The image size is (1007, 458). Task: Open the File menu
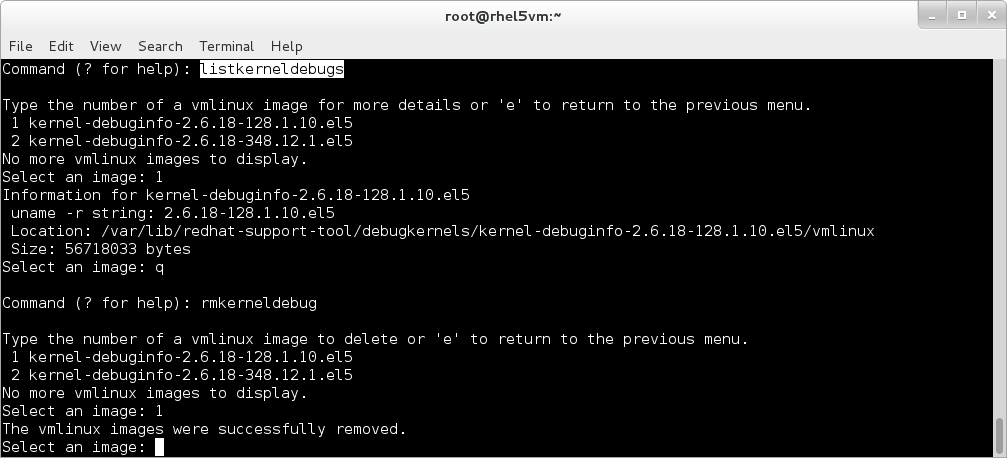tap(20, 46)
